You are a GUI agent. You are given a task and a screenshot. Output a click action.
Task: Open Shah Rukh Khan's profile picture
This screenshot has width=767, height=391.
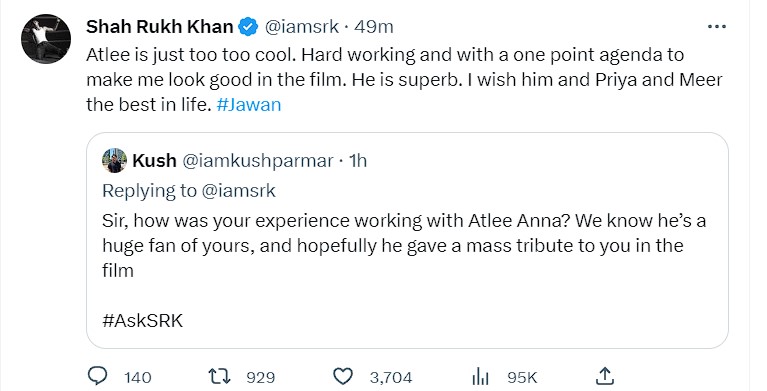click(46, 39)
